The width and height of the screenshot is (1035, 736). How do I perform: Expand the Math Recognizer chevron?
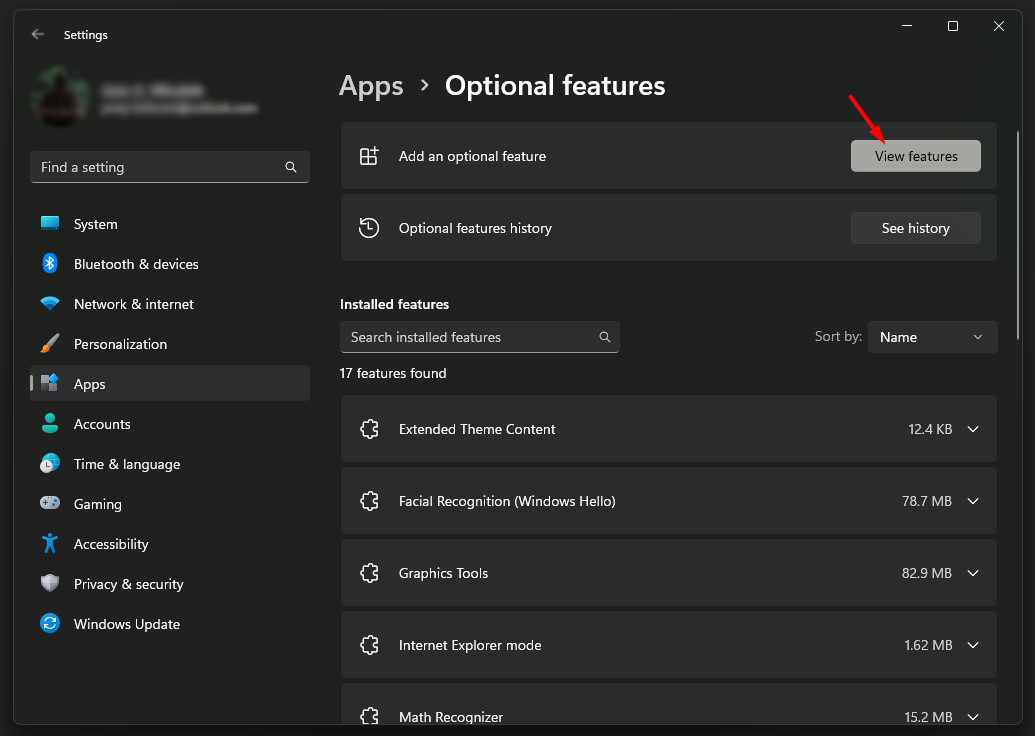click(973, 717)
